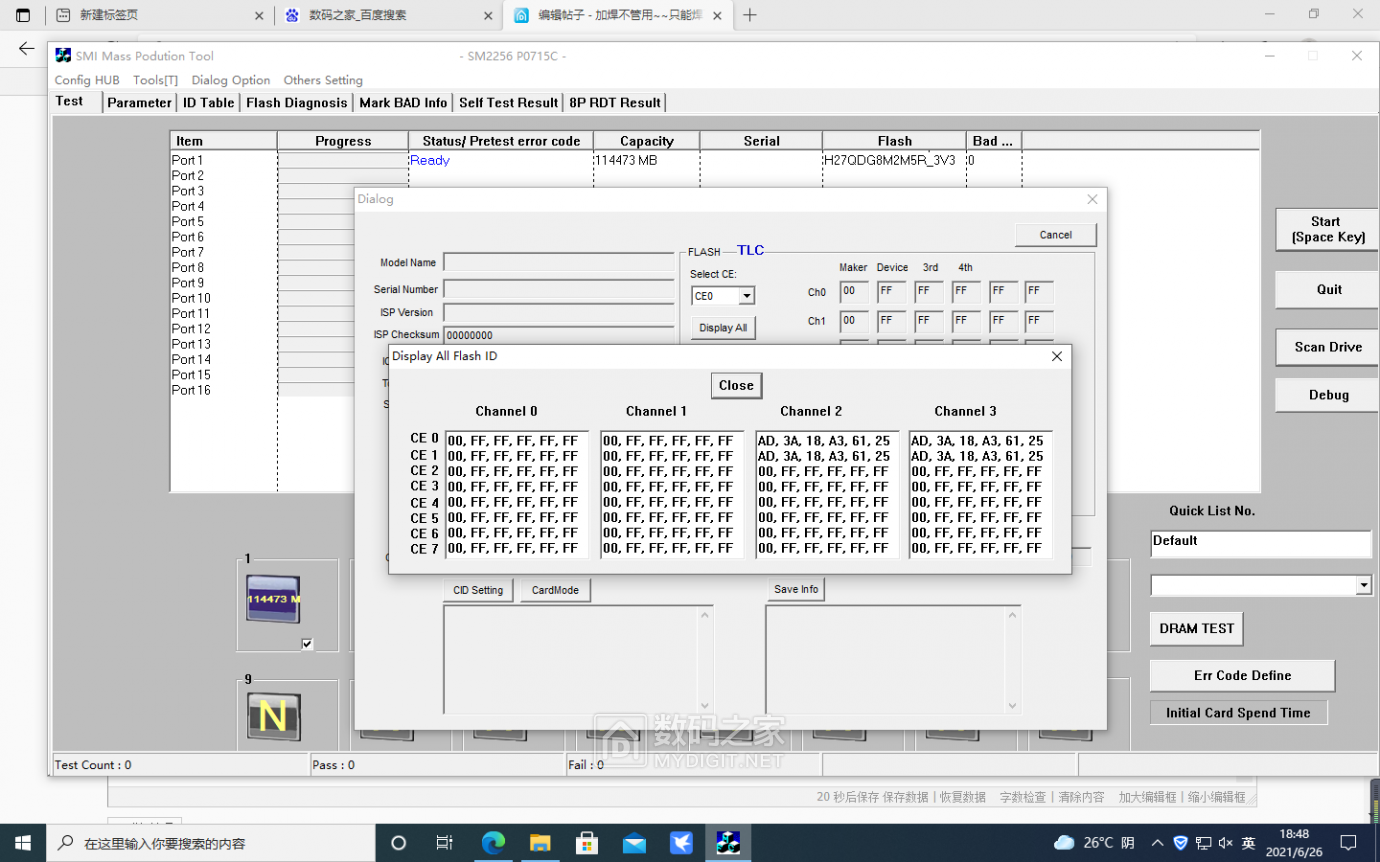Click the Display All button
The height and width of the screenshot is (862, 1380).
tap(723, 328)
